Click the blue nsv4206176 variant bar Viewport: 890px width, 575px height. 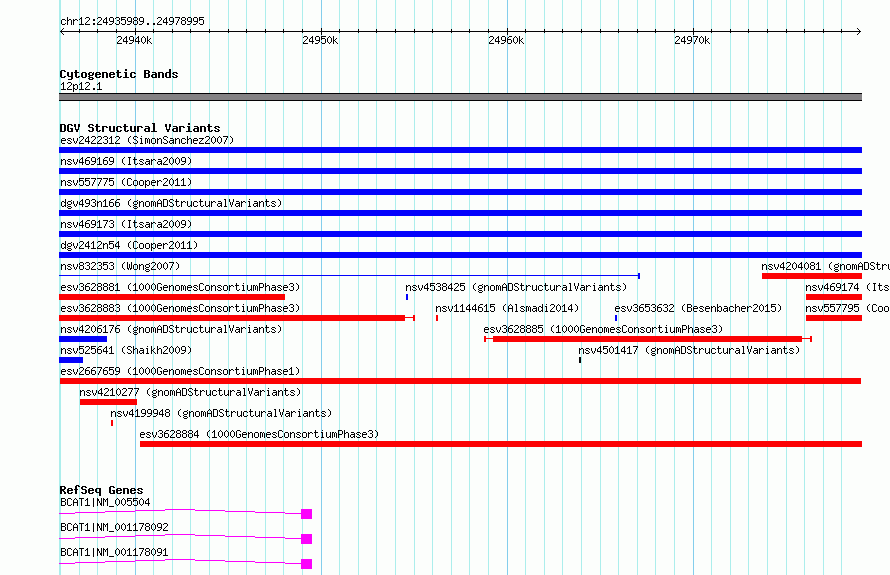pyautogui.click(x=83, y=339)
